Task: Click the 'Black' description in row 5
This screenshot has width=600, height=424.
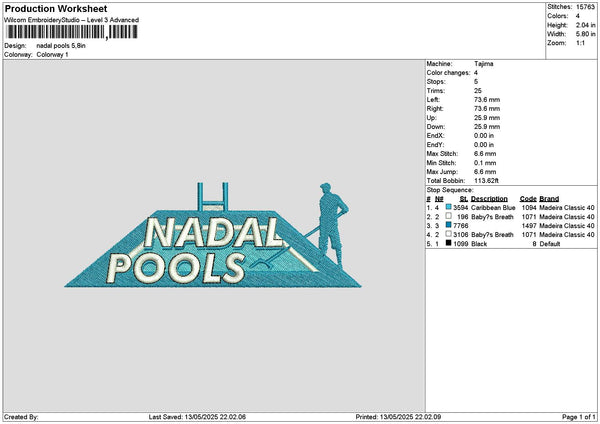Action: click(x=479, y=244)
